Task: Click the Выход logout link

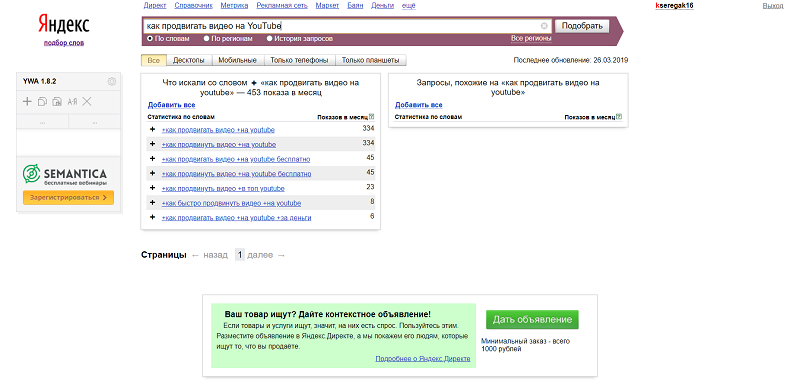Action: pos(772,6)
